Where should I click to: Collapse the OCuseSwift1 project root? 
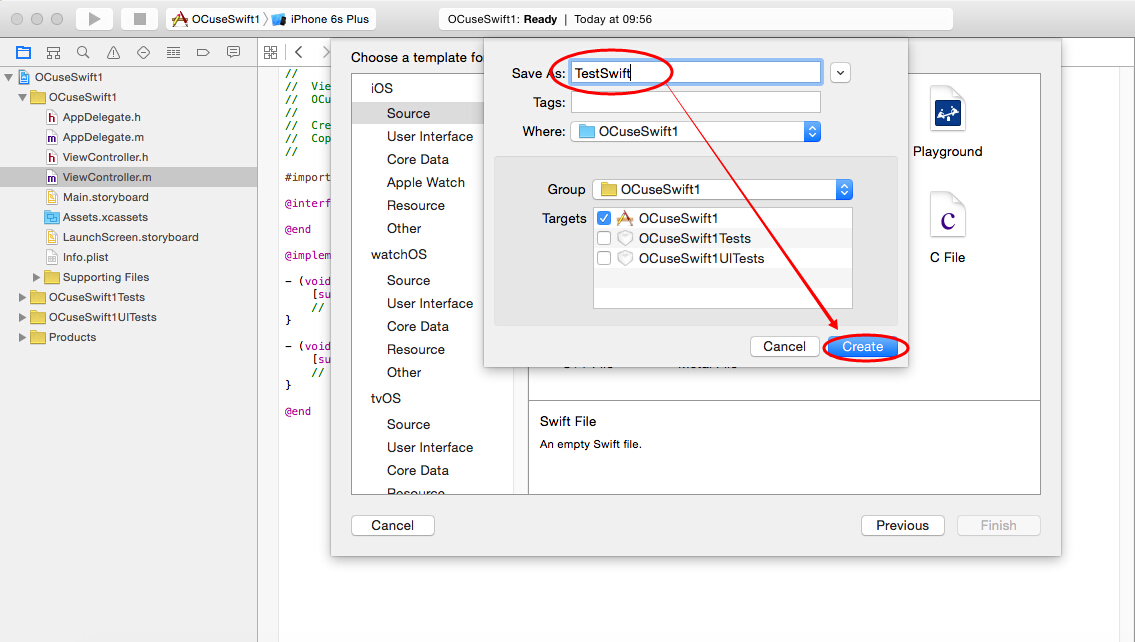tap(9, 77)
